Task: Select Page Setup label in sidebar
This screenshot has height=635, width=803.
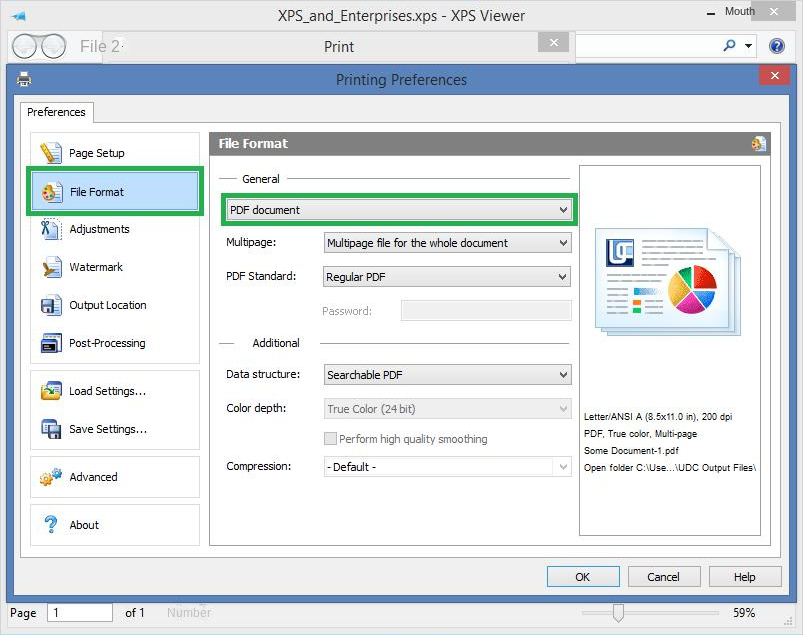Action: pos(97,153)
